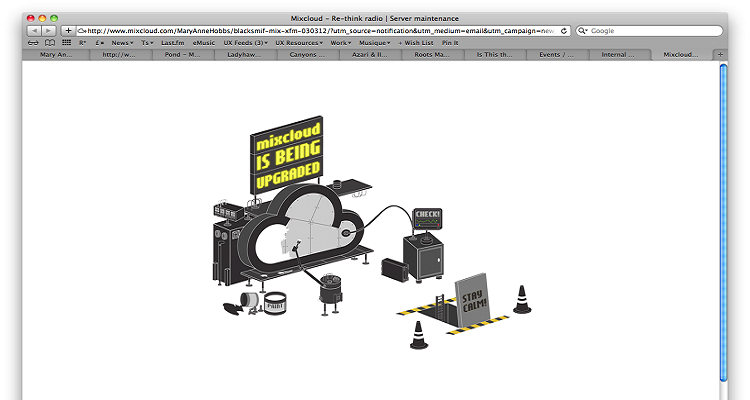Switch to the Canyons ... tab
This screenshot has height=400, width=750.
(x=307, y=55)
